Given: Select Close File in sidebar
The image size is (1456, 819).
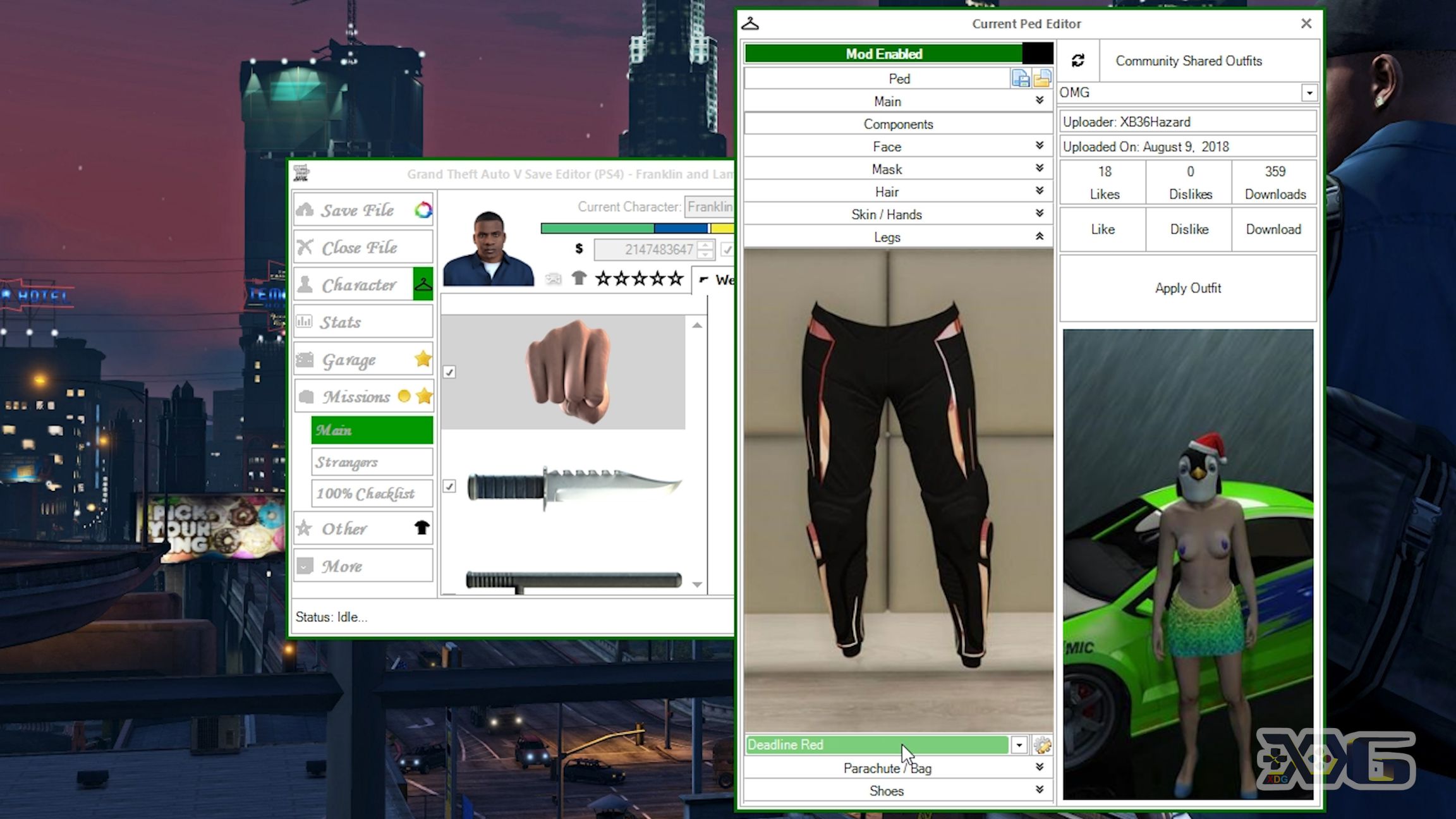Looking at the screenshot, I should [363, 247].
